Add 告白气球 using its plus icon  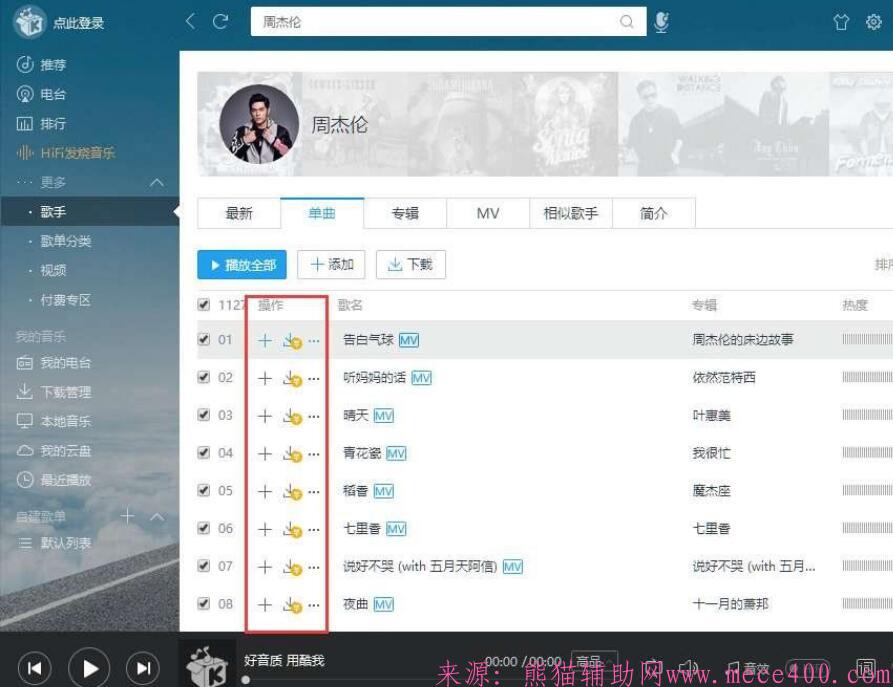(263, 340)
